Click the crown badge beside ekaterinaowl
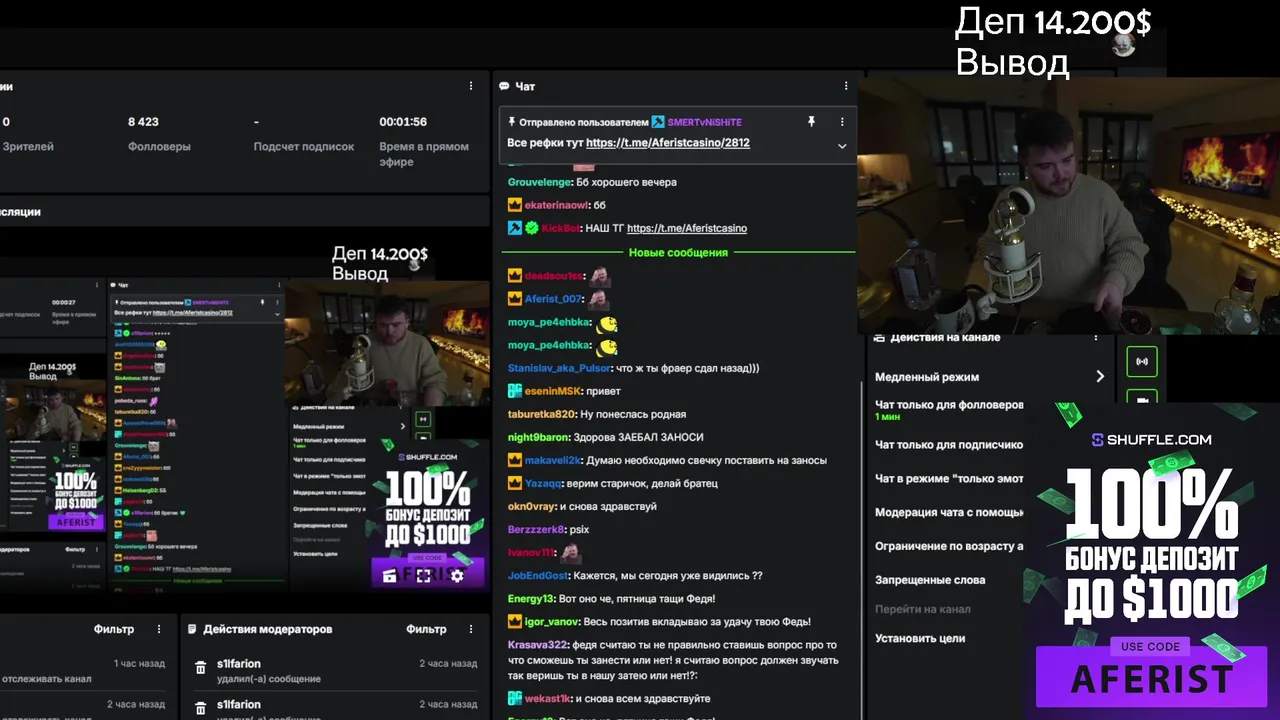 pos(515,205)
